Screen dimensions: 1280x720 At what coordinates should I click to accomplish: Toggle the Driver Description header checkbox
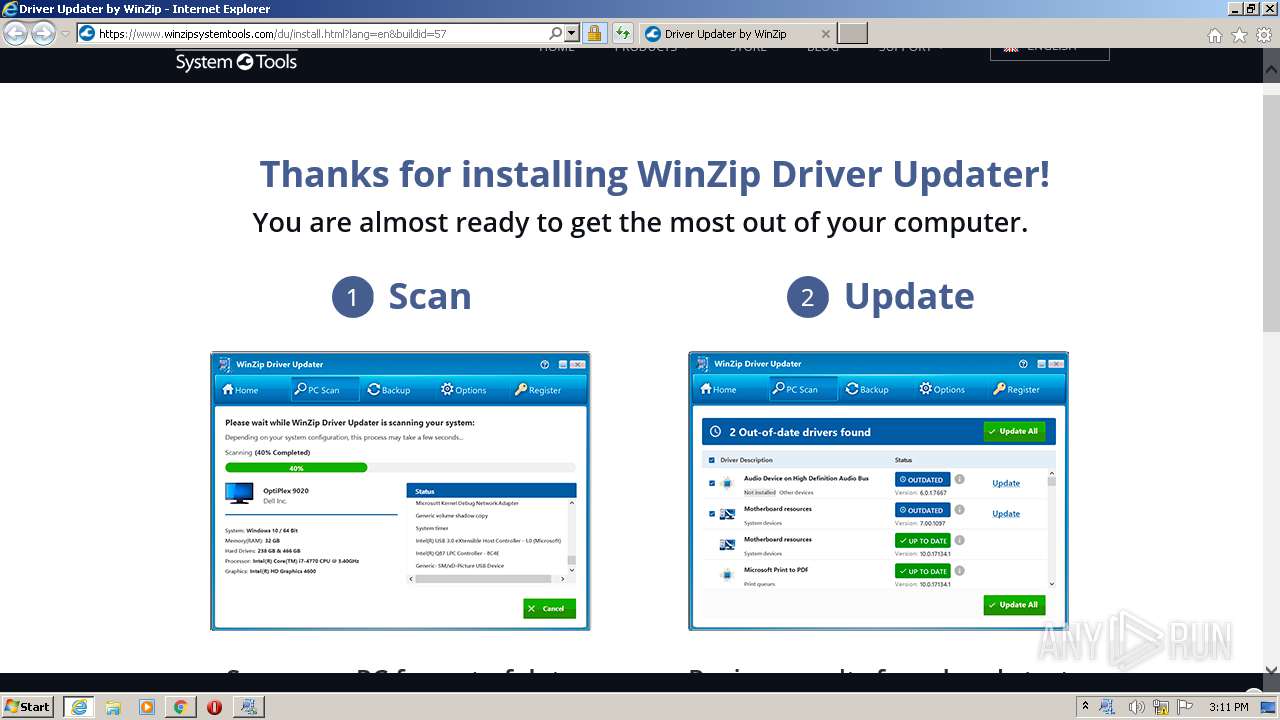click(712, 460)
